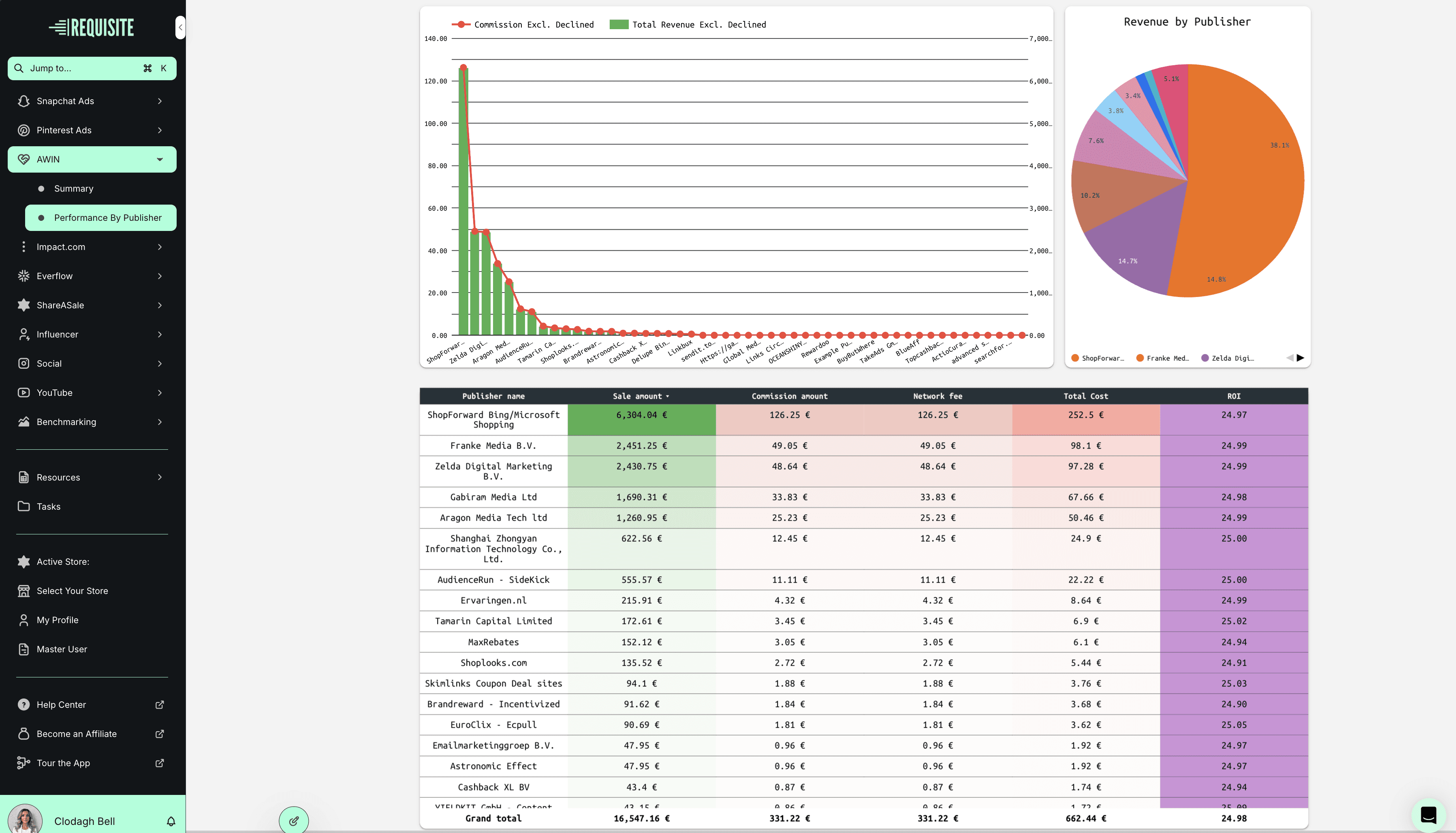This screenshot has height=833, width=1456.
Task: Click the Master User document icon
Action: pyautogui.click(x=23, y=649)
